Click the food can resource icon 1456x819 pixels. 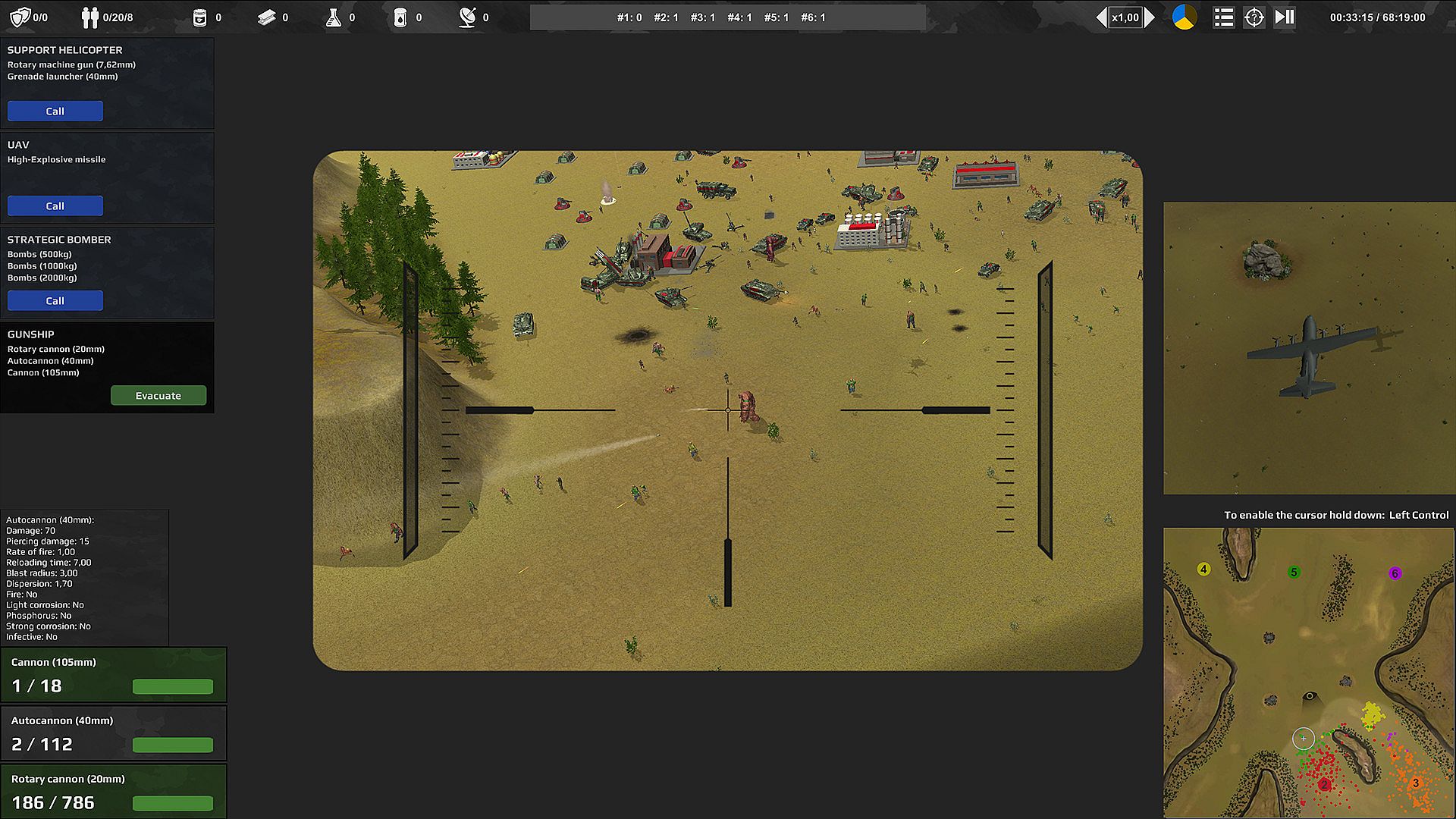[199, 17]
